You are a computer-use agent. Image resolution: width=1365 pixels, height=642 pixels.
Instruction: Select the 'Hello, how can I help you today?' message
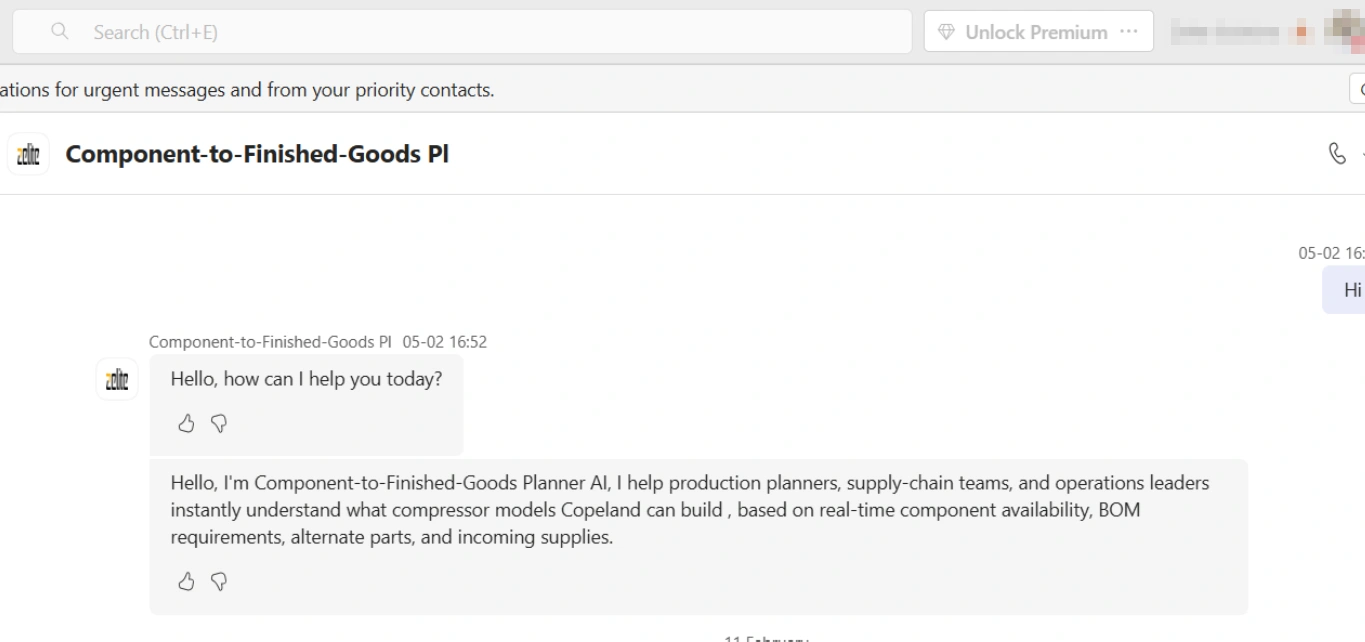(306, 379)
